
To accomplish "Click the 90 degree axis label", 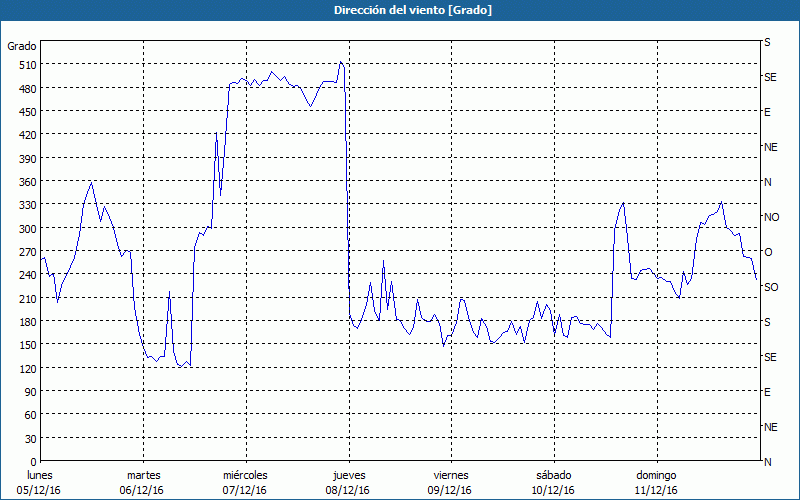I will click(x=28, y=391).
